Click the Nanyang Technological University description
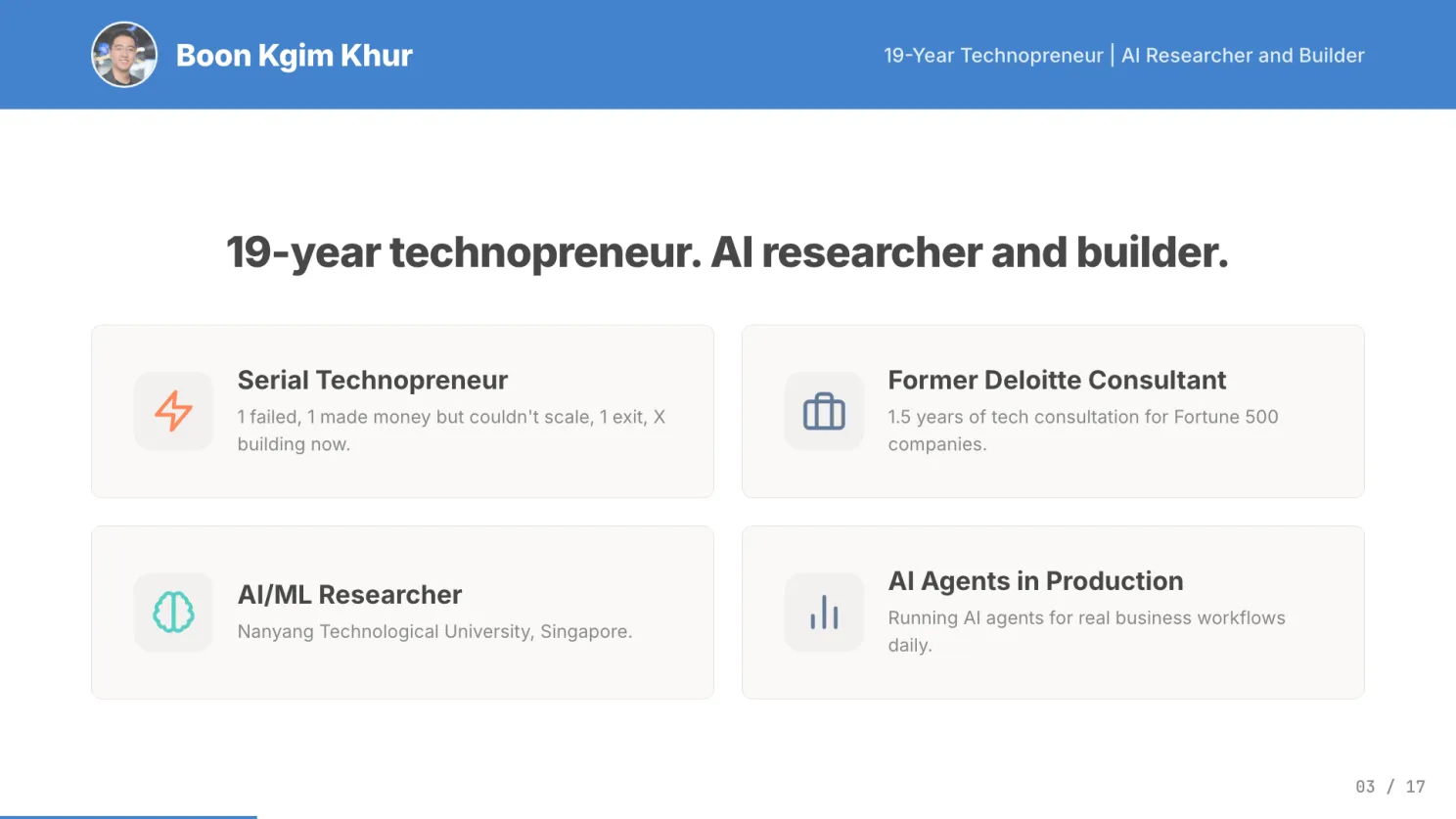 [434, 632]
